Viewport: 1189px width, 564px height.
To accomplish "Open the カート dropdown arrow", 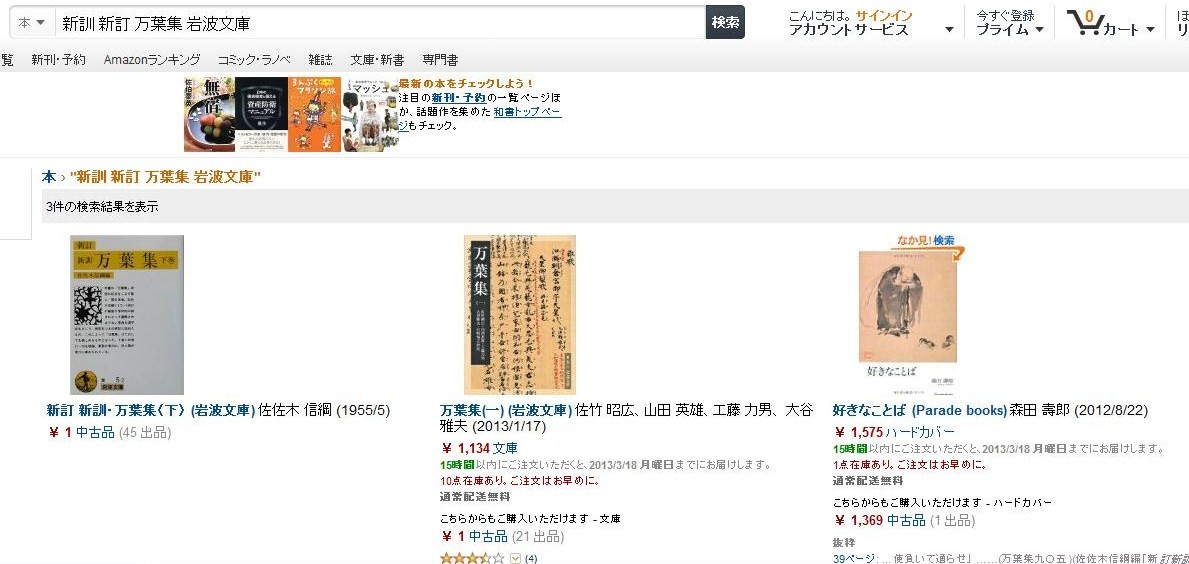I will [x=1150, y=30].
